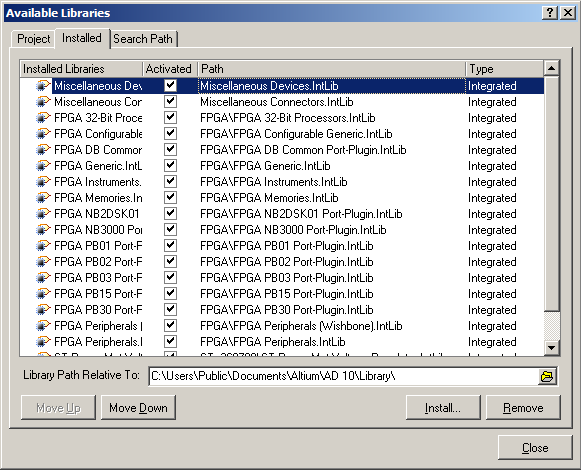581x470 pixels.
Task: Click the FPGA 32-Bit Processors library icon
Action: pyautogui.click(x=43, y=118)
